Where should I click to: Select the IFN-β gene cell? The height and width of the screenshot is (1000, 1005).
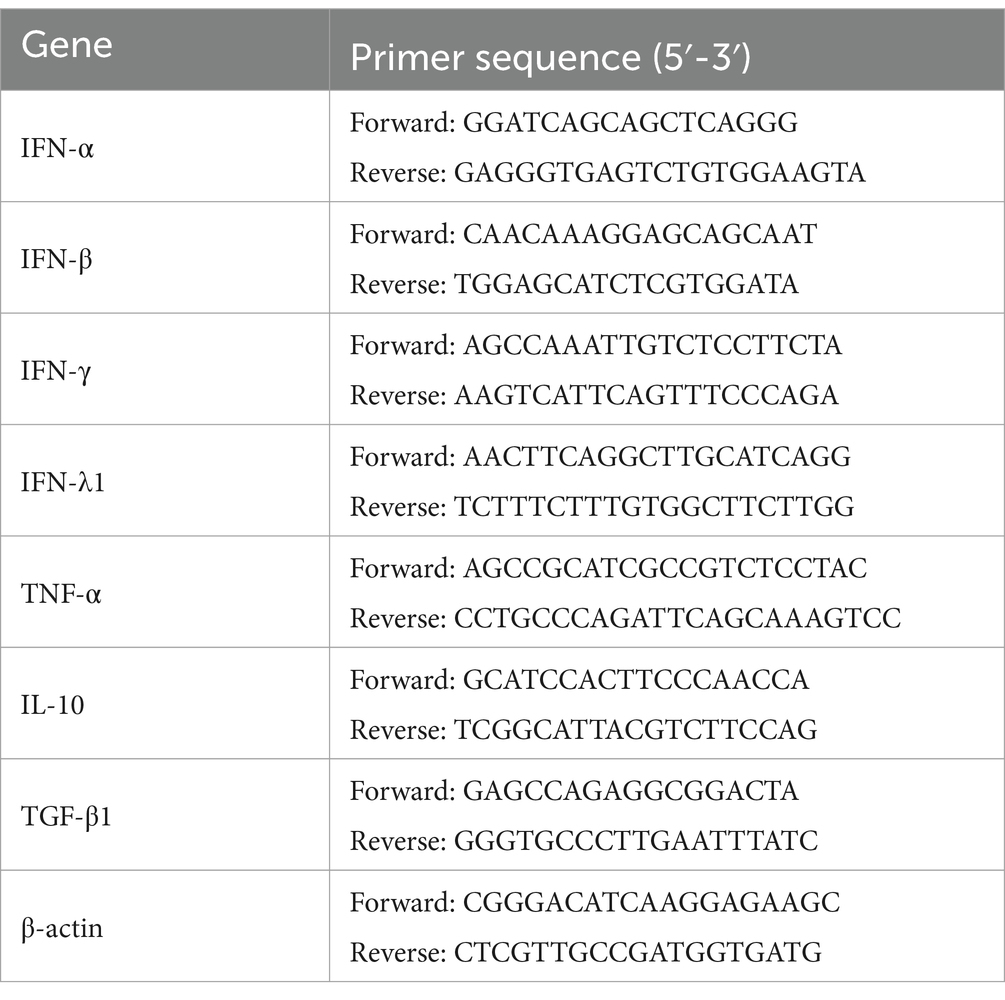[x=165, y=258]
